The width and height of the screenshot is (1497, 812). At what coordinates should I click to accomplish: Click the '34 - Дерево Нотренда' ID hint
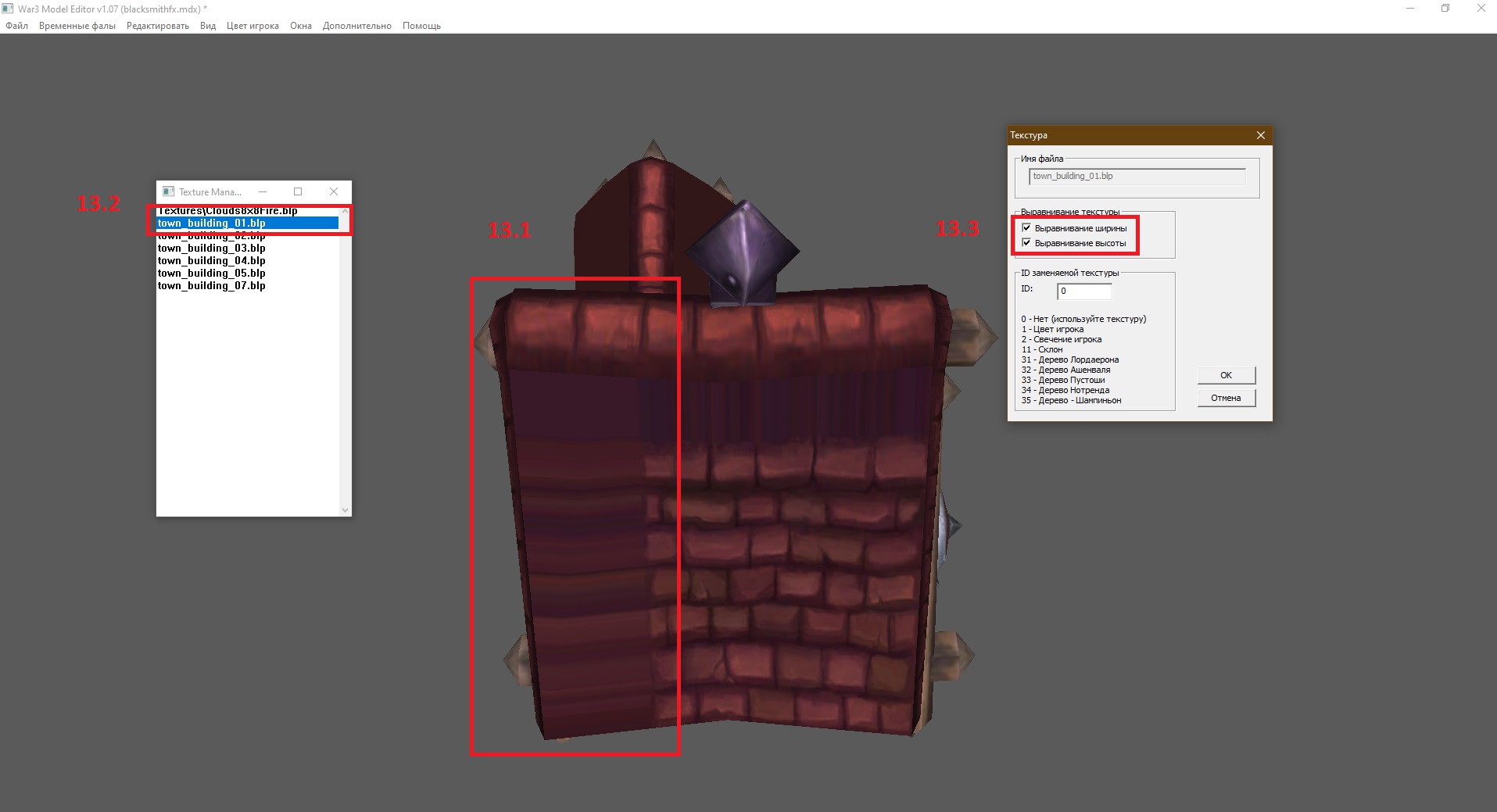(x=1065, y=390)
